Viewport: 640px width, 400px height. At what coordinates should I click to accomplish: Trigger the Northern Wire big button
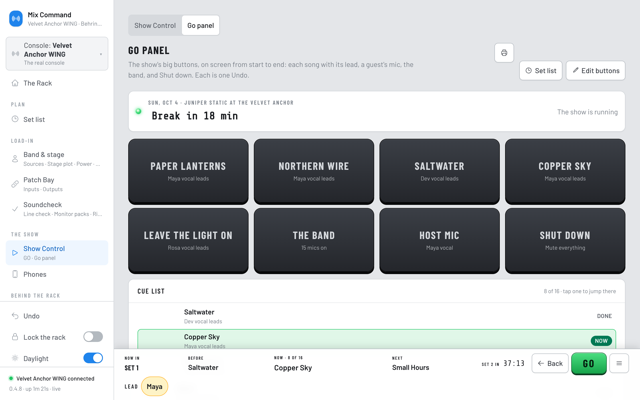314,171
